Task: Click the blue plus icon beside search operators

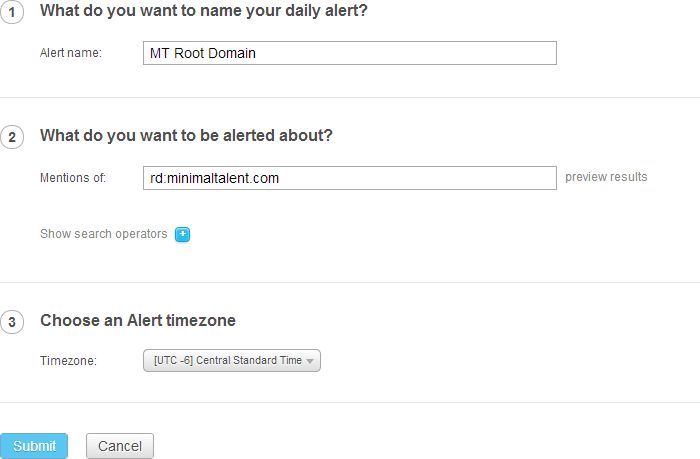Action: 182,234
